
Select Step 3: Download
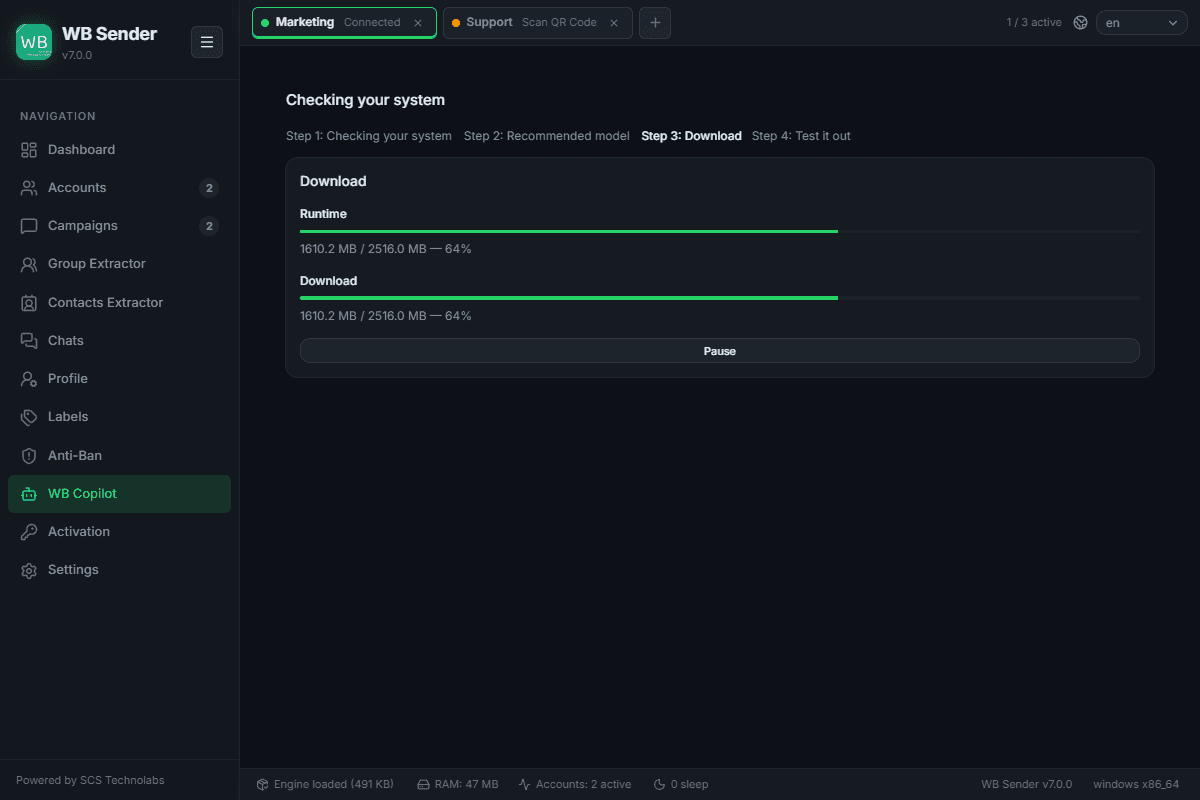tap(692, 136)
